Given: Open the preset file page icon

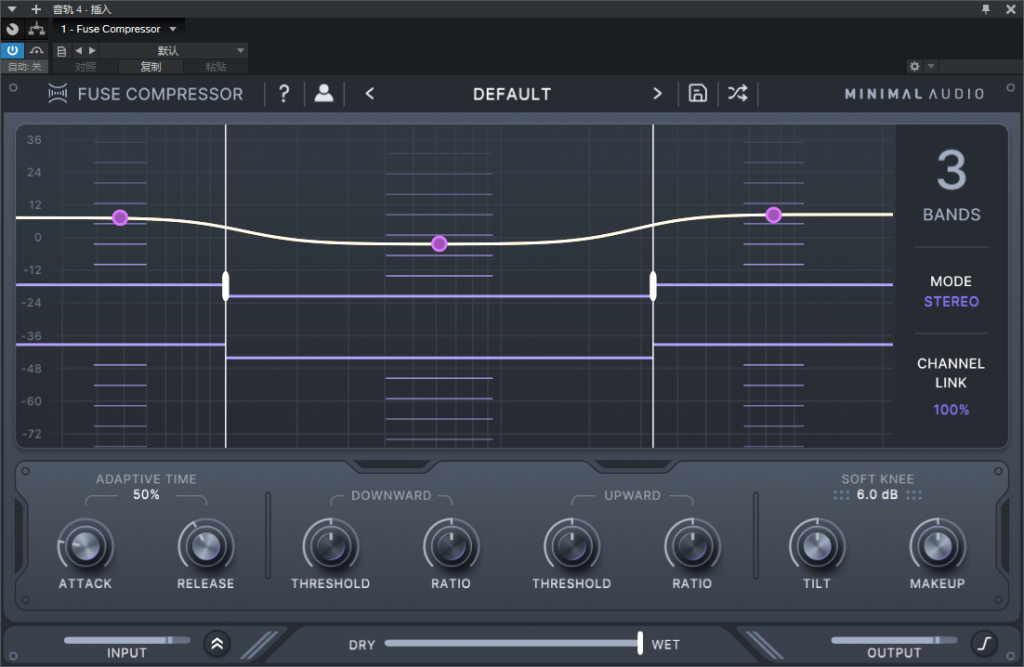Looking at the screenshot, I should pos(61,51).
